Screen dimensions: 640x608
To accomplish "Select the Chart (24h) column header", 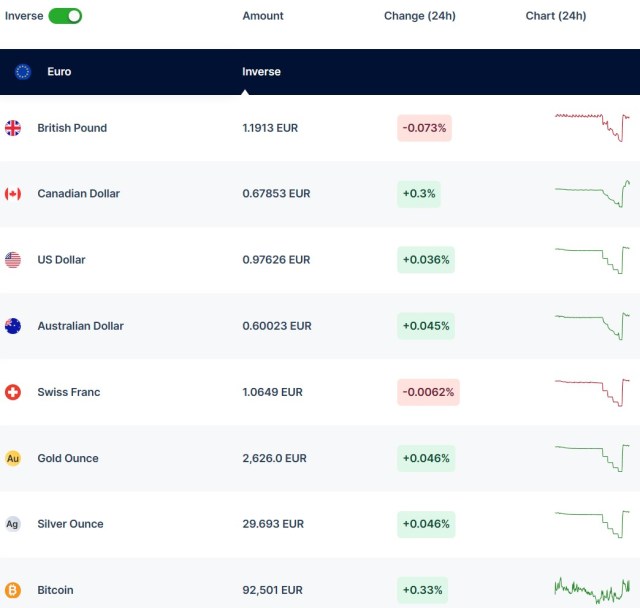I will click(556, 16).
